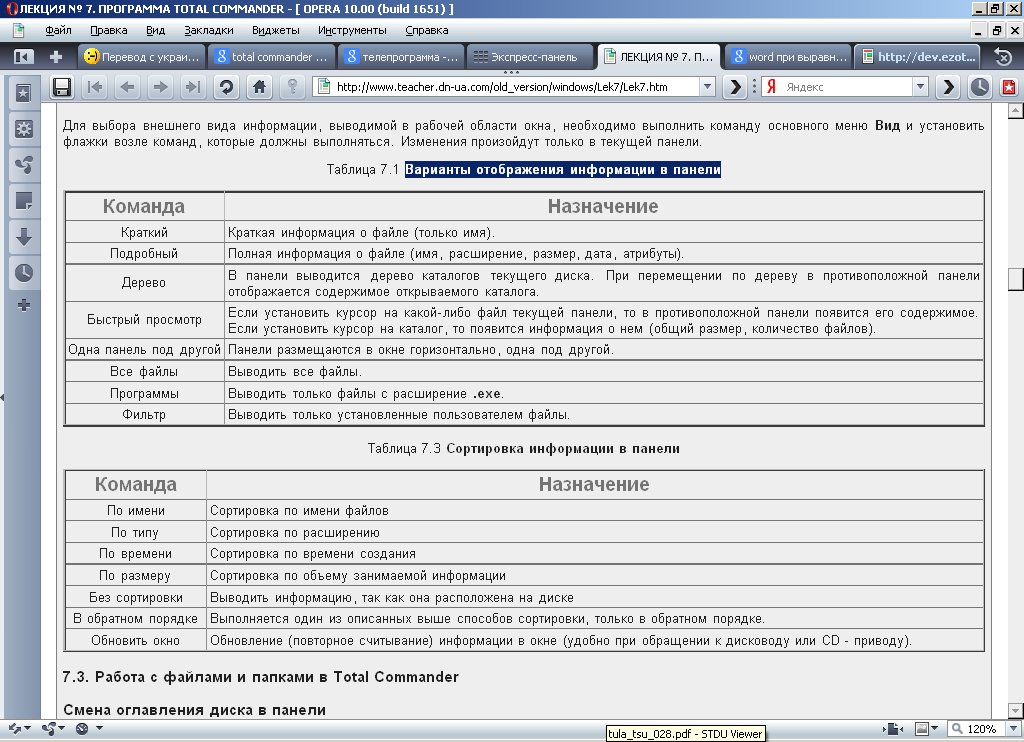Click the Wand password key icon

[293, 87]
